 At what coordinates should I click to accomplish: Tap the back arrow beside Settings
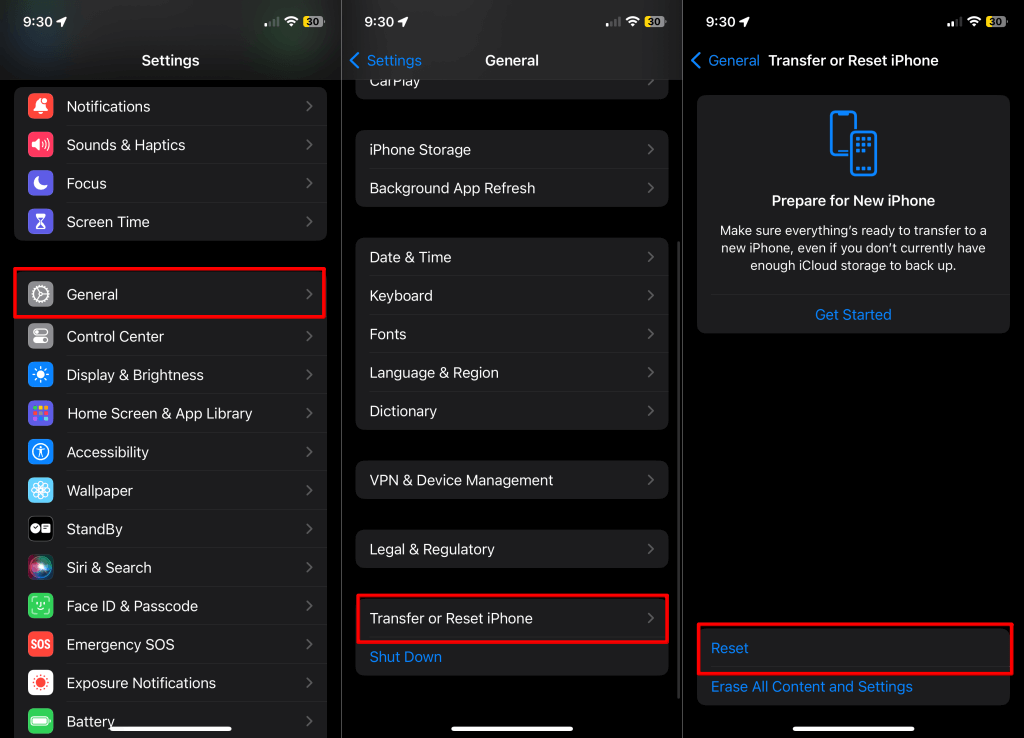coord(355,61)
